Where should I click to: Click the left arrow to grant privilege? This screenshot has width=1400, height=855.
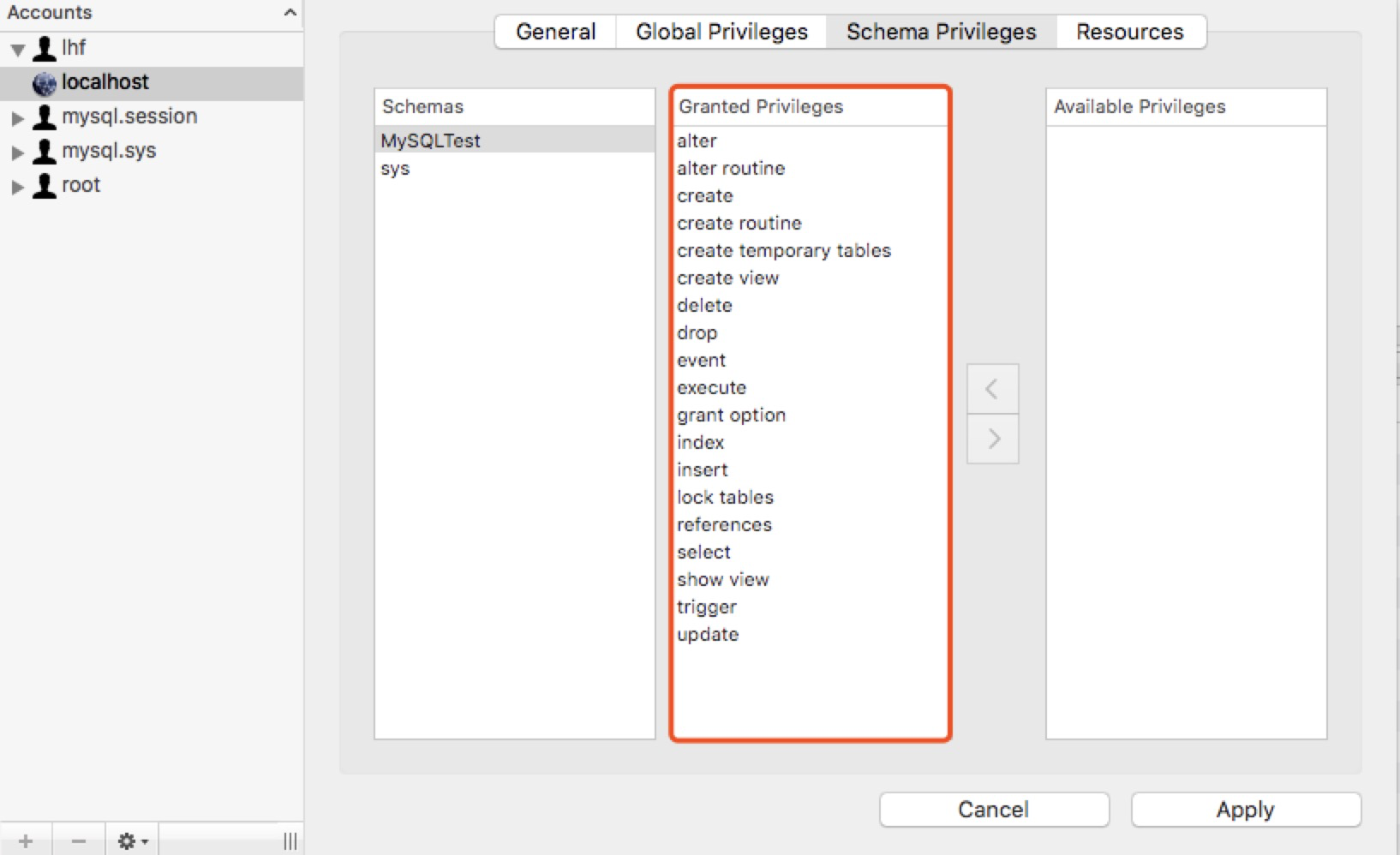[992, 389]
